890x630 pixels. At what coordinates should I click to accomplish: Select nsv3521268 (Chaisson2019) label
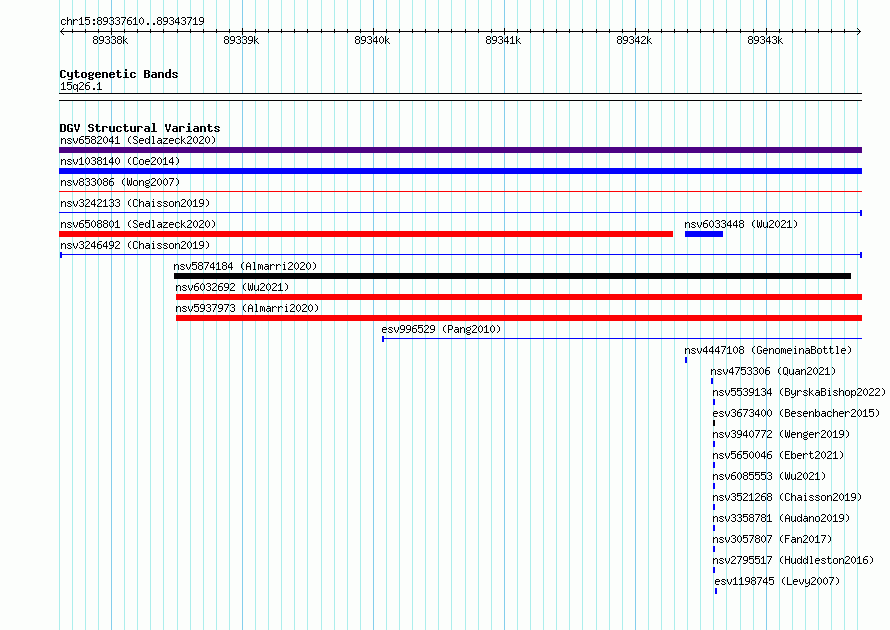click(787, 497)
